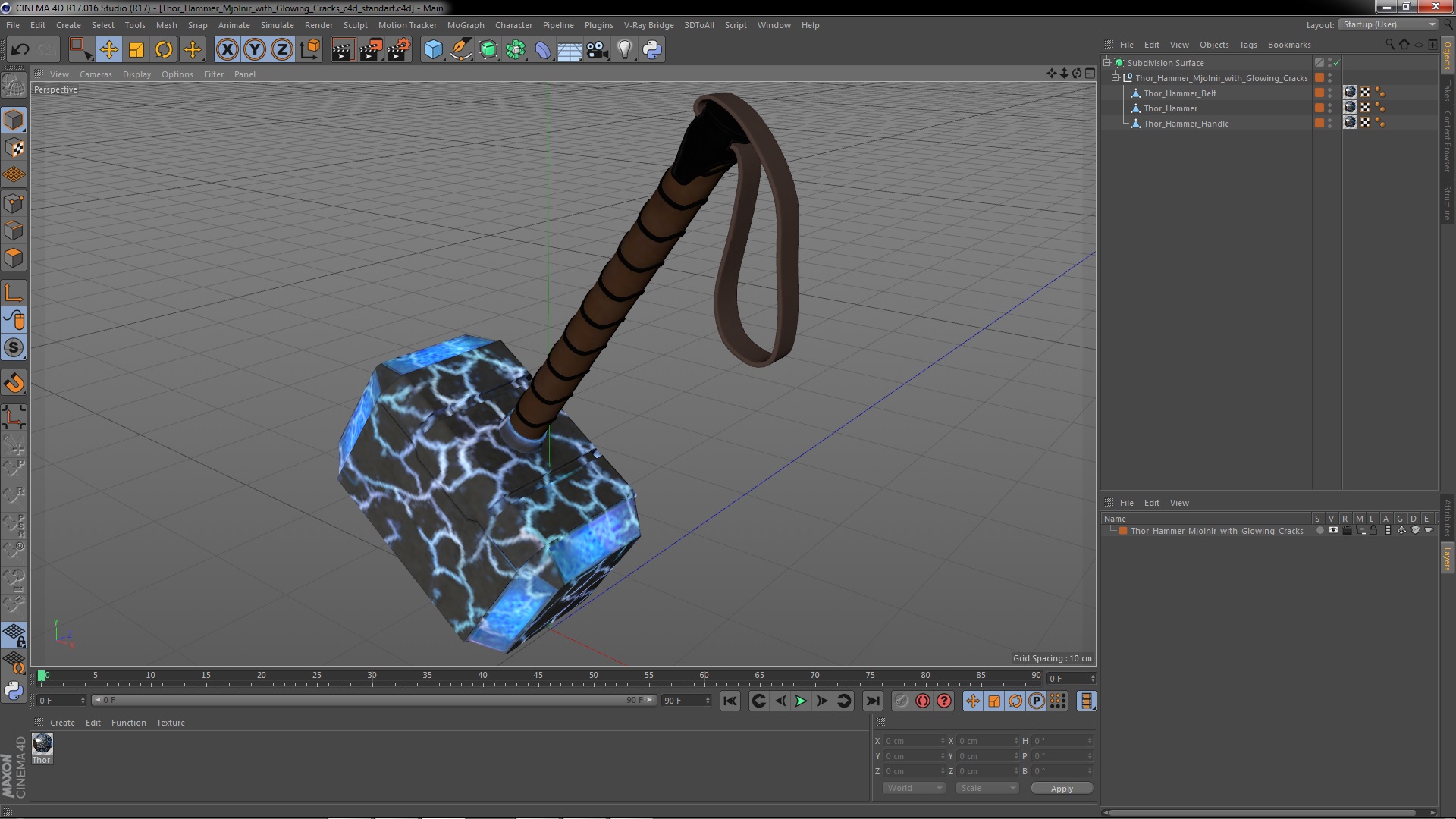This screenshot has height=819, width=1456.
Task: Add a Light object with bulb icon
Action: [x=624, y=50]
